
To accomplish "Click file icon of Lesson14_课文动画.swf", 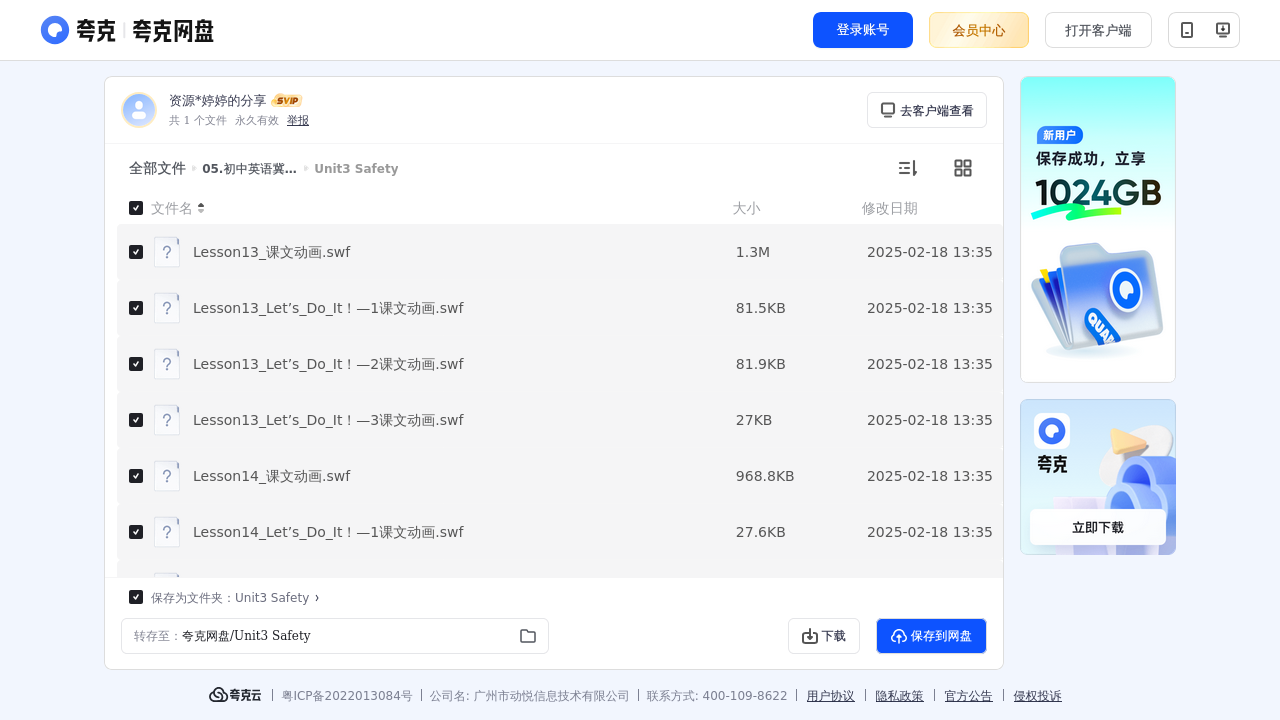I will (x=167, y=476).
